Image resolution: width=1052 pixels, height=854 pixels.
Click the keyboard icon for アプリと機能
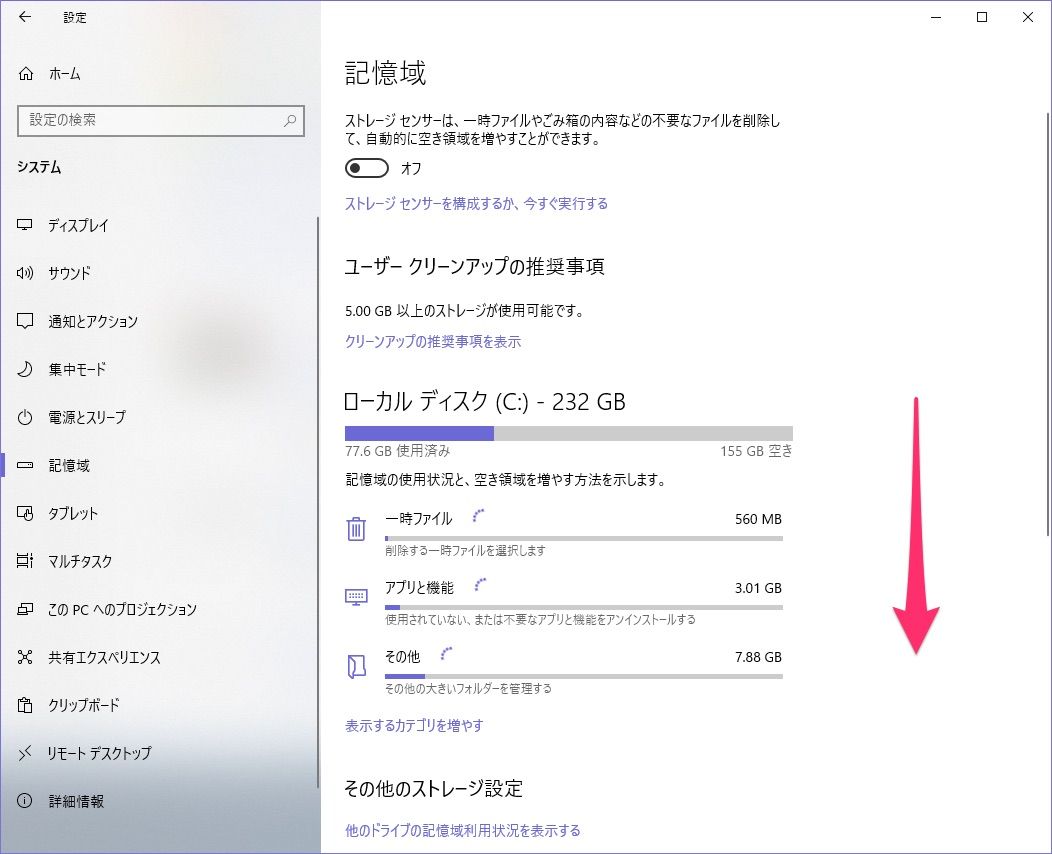[x=356, y=596]
